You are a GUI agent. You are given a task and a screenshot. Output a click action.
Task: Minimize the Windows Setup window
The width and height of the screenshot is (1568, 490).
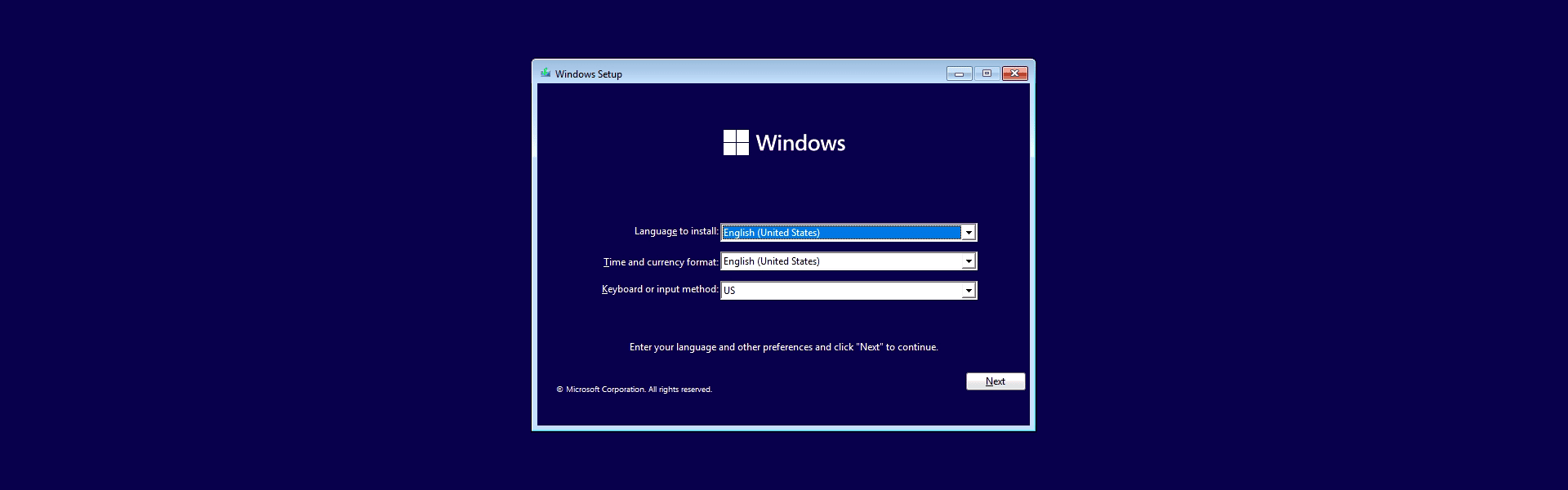[x=959, y=73]
